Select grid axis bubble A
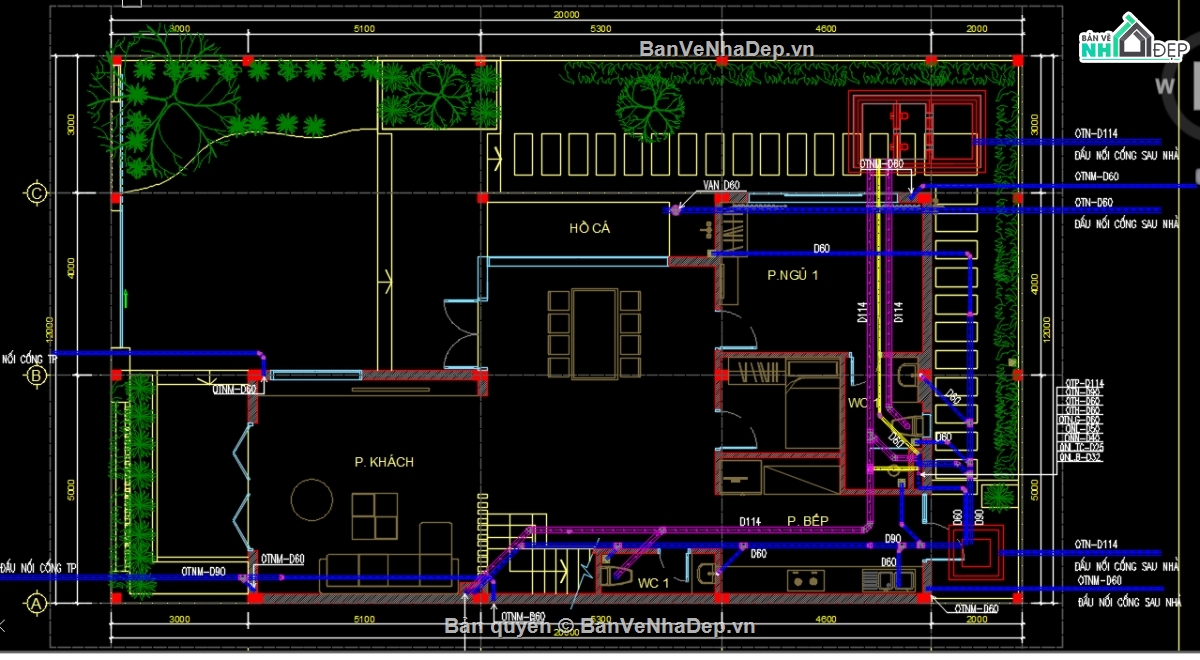1200x660 pixels. pos(37,603)
